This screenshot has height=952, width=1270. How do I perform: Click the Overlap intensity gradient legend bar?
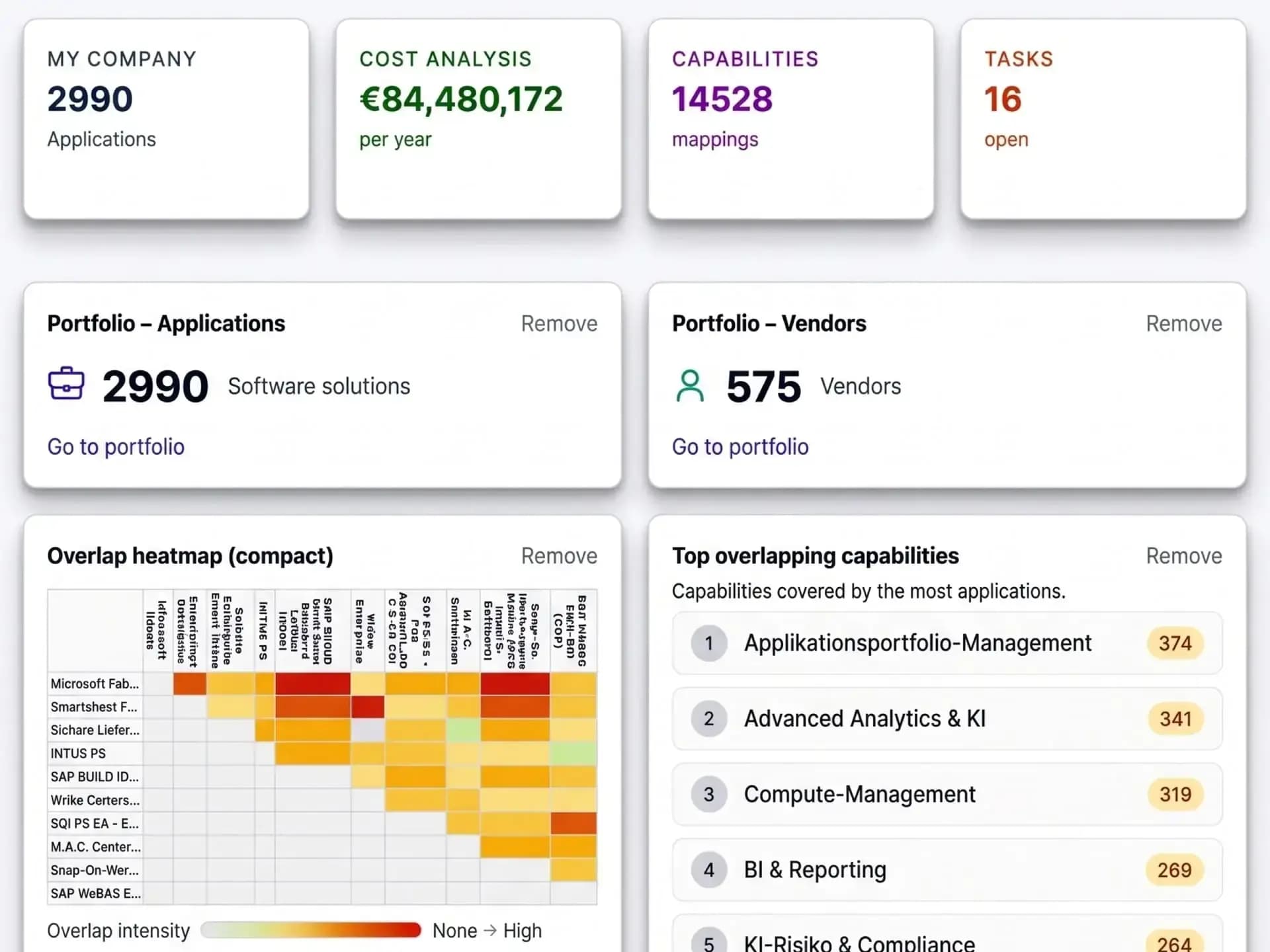[x=311, y=930]
